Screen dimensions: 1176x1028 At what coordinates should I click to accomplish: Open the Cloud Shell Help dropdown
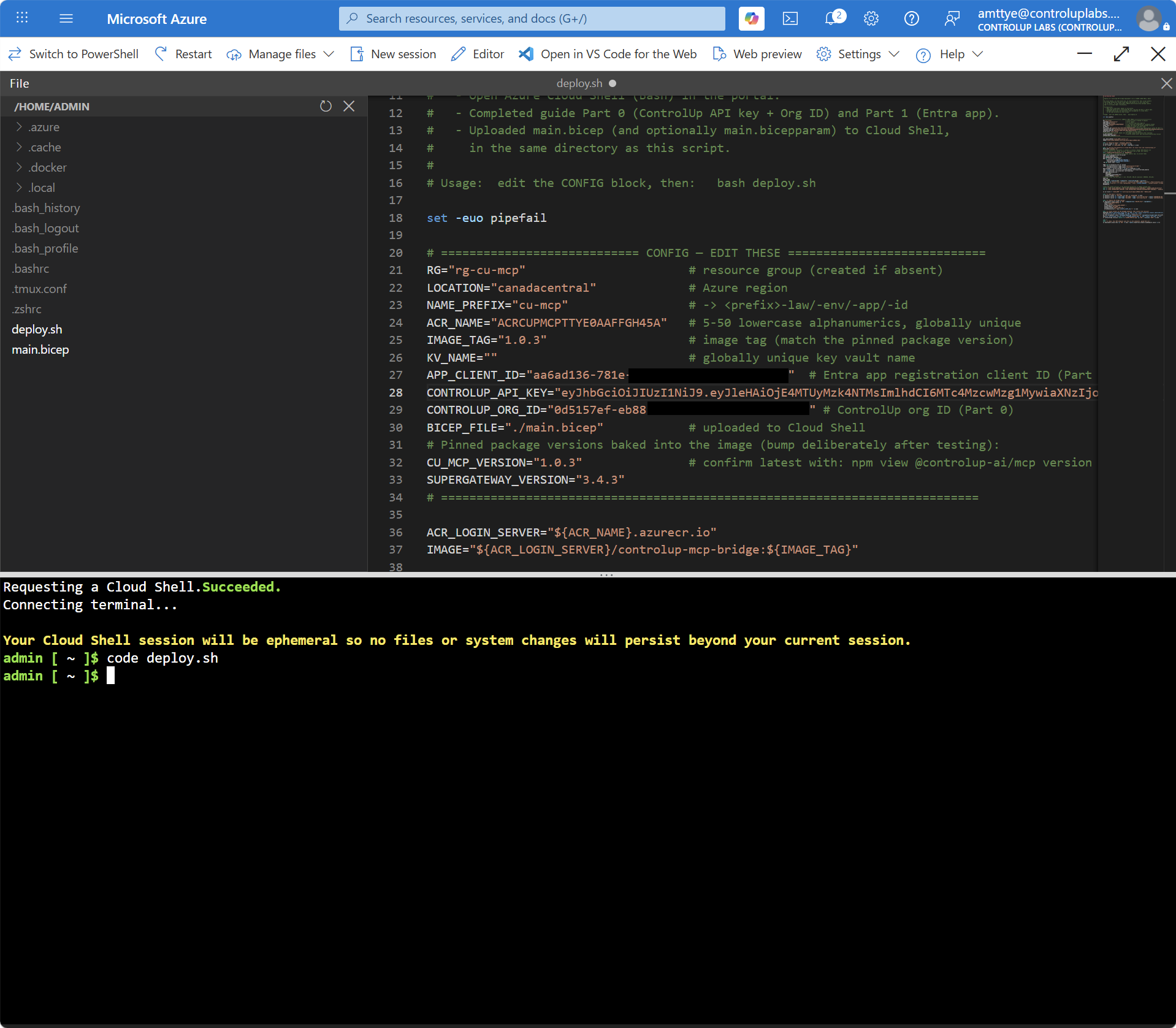coord(950,54)
